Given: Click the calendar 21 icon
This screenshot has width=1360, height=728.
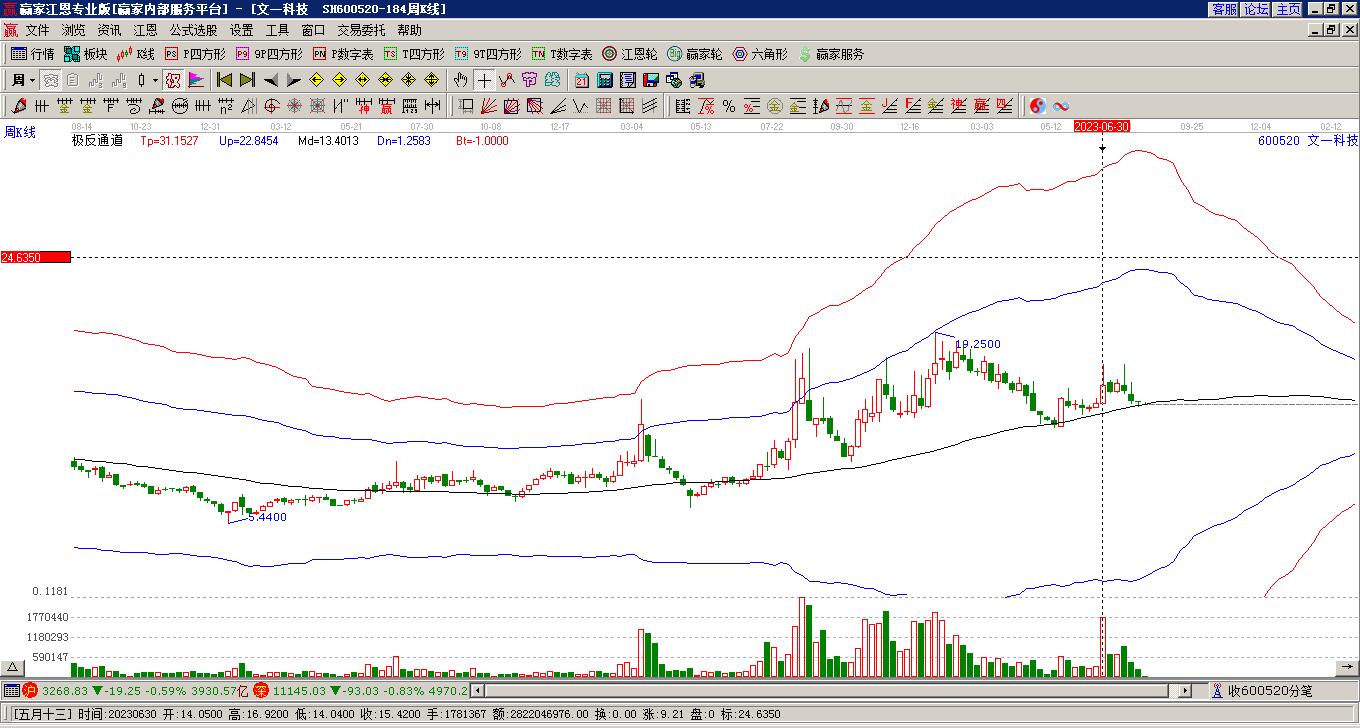Looking at the screenshot, I should pos(582,80).
